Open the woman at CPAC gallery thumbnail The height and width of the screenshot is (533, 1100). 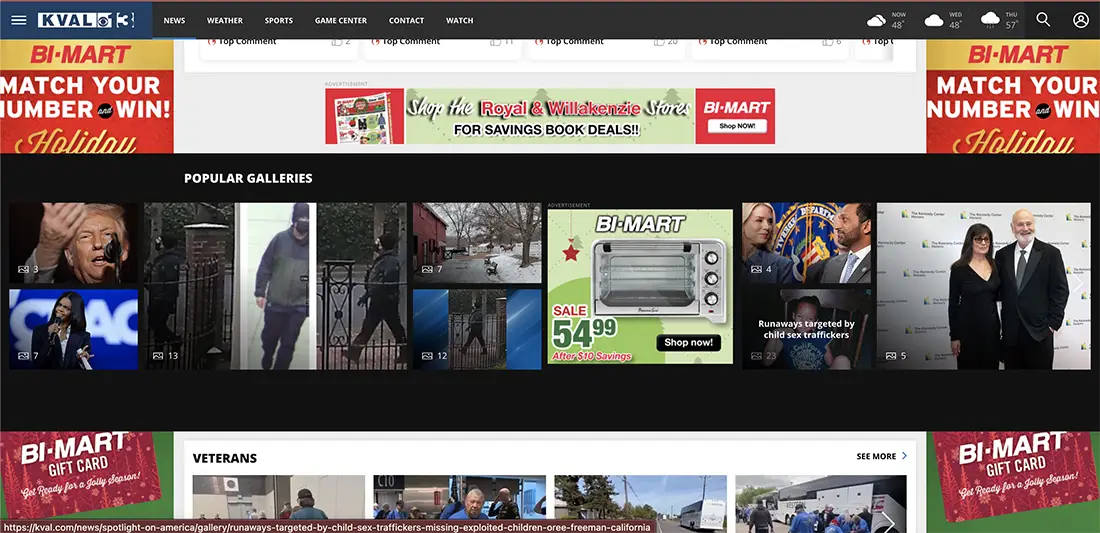point(74,330)
